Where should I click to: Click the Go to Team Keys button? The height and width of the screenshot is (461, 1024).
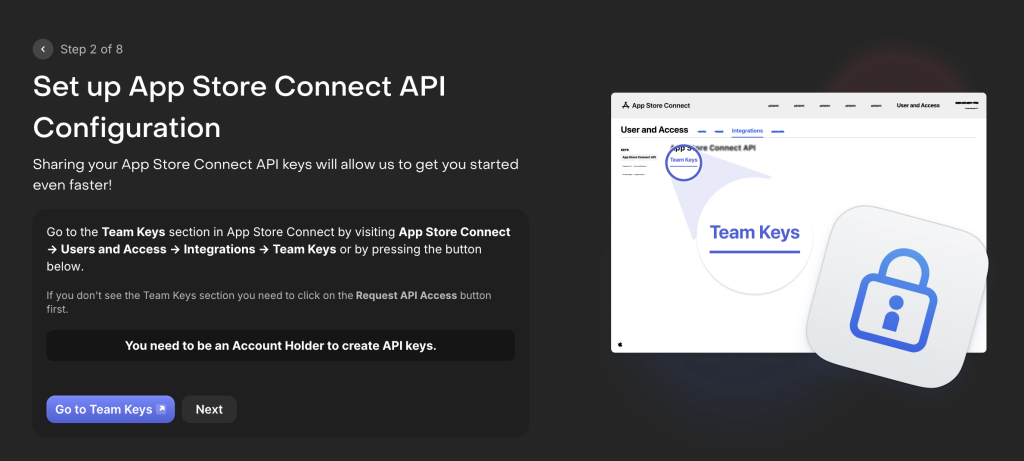[x=110, y=409]
